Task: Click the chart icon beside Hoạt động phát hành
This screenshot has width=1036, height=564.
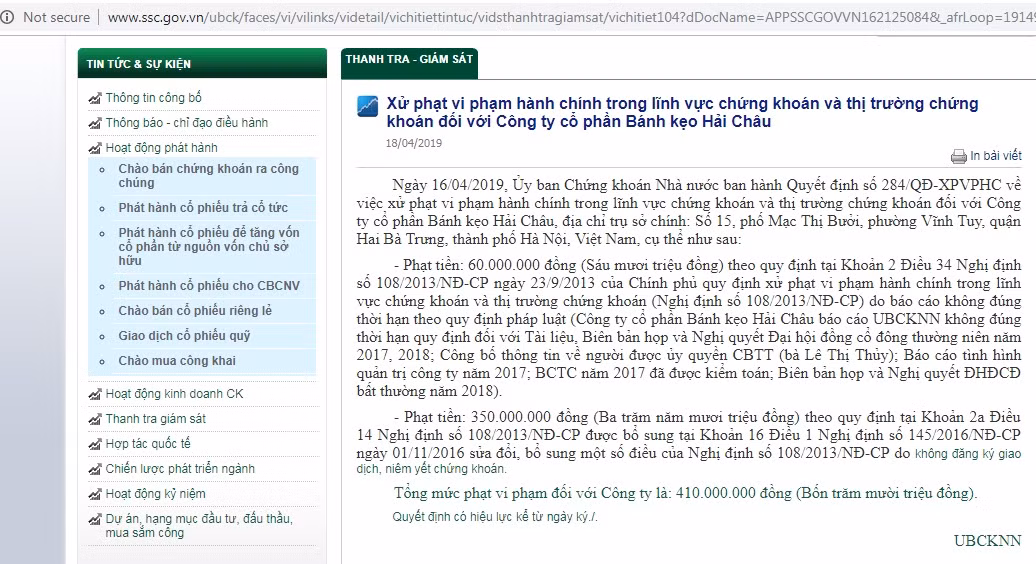Action: click(x=95, y=148)
